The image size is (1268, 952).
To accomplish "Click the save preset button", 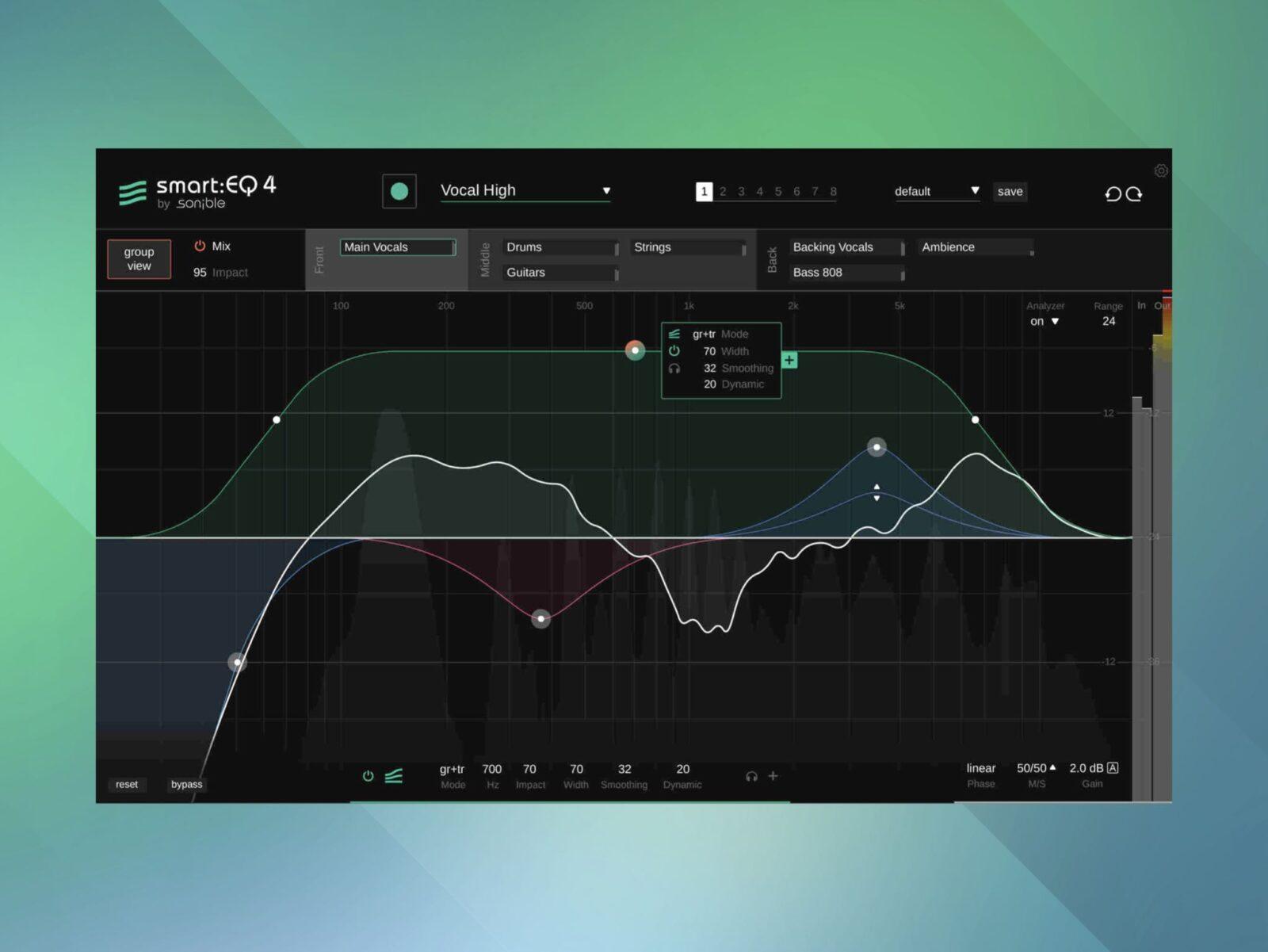I will tap(1010, 191).
